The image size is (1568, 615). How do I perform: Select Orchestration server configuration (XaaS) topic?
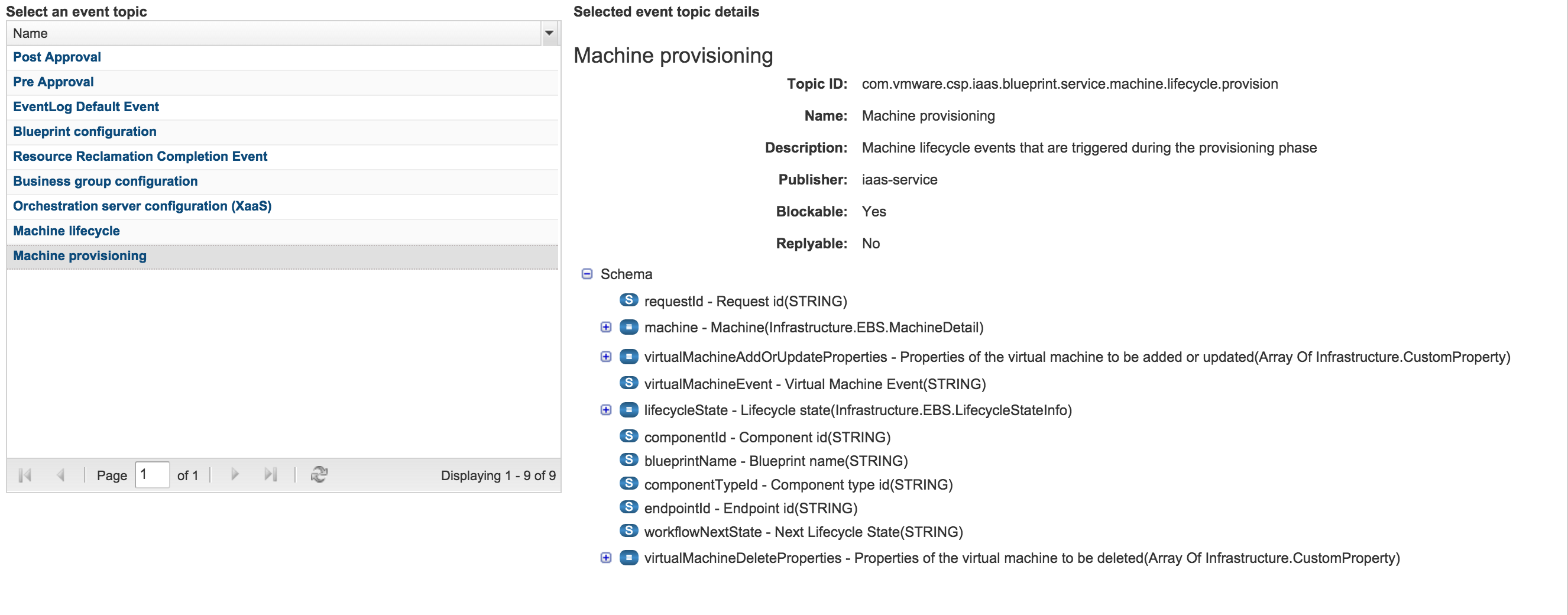pos(142,206)
